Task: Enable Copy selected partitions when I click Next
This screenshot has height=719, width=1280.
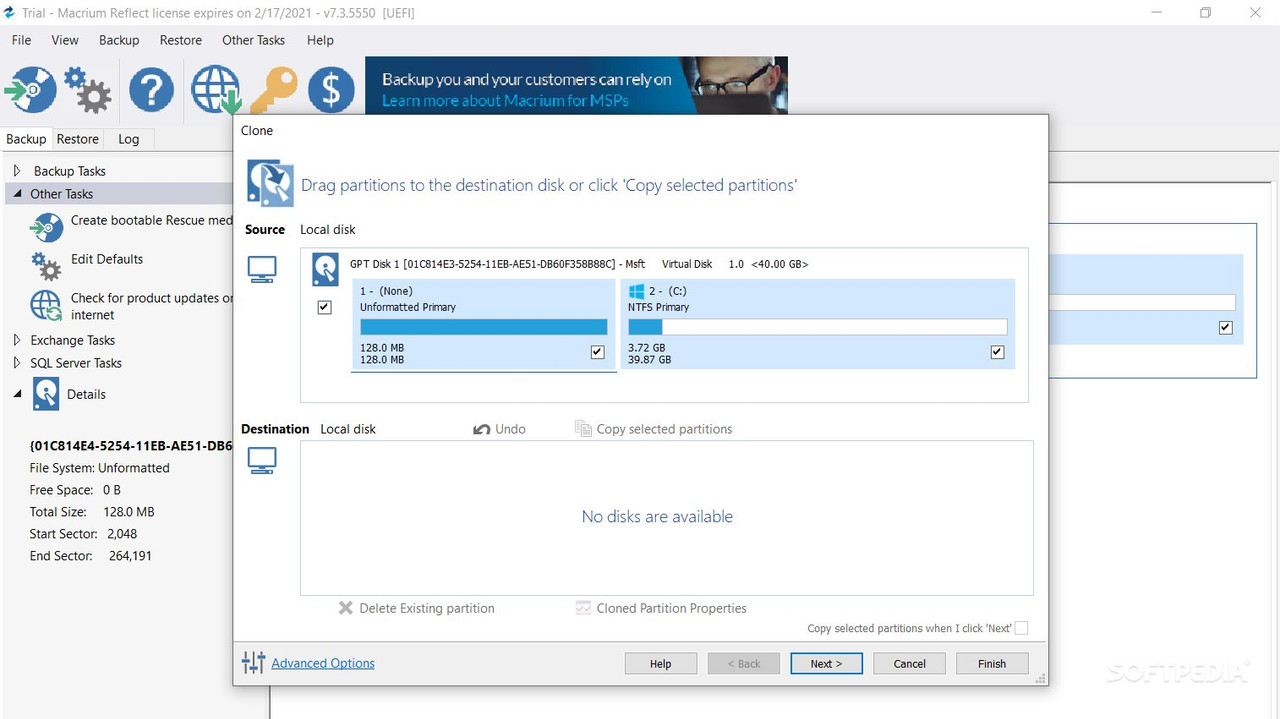Action: (1021, 628)
